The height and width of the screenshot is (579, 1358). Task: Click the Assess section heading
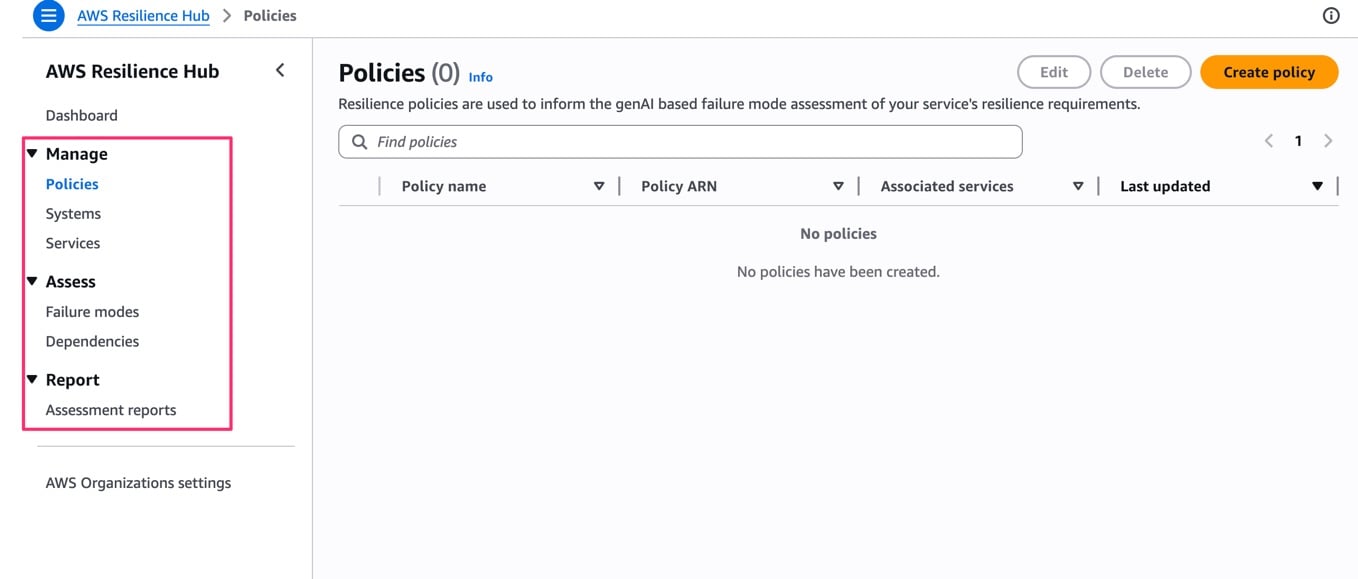[x=70, y=282]
